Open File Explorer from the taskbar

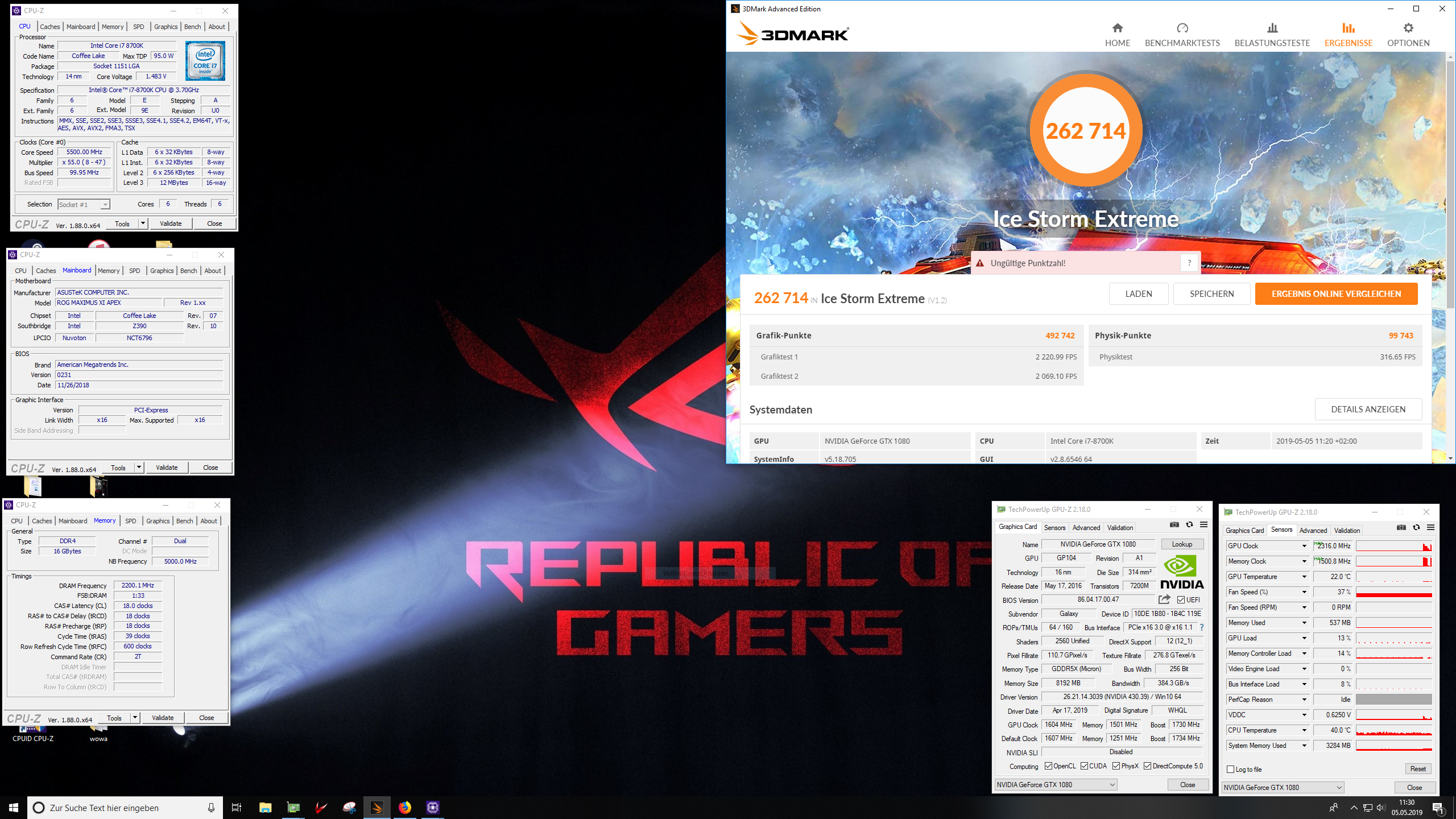click(x=265, y=808)
